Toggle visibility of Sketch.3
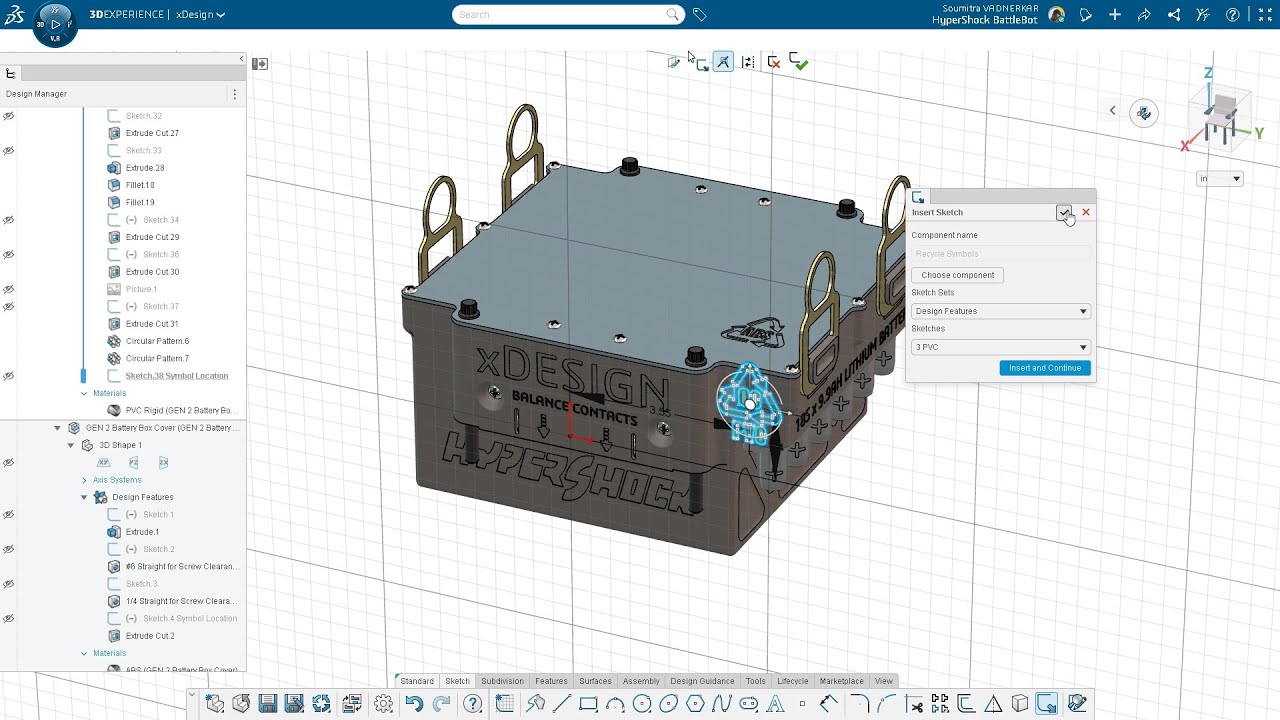 9,584
